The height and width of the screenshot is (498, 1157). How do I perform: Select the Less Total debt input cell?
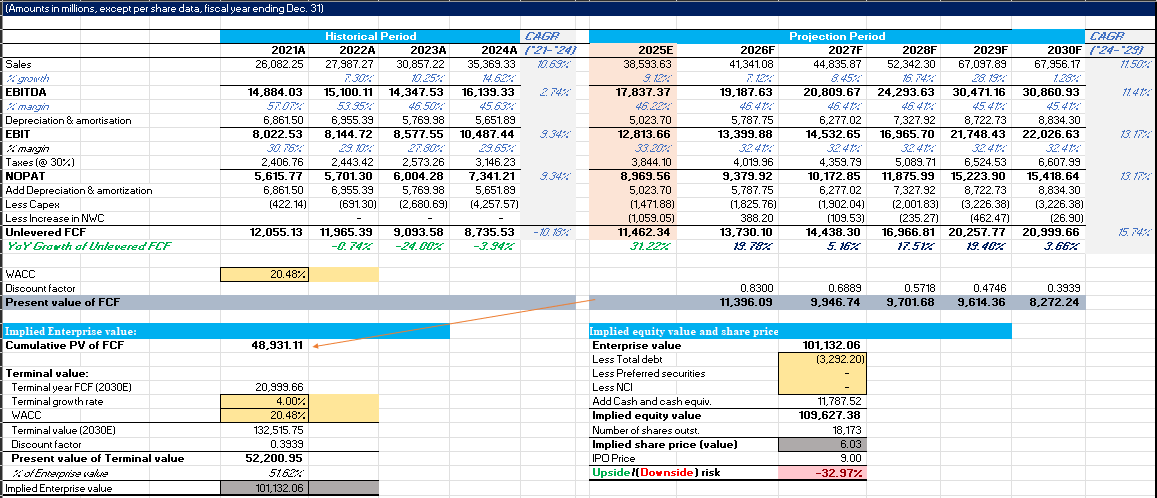816,359
